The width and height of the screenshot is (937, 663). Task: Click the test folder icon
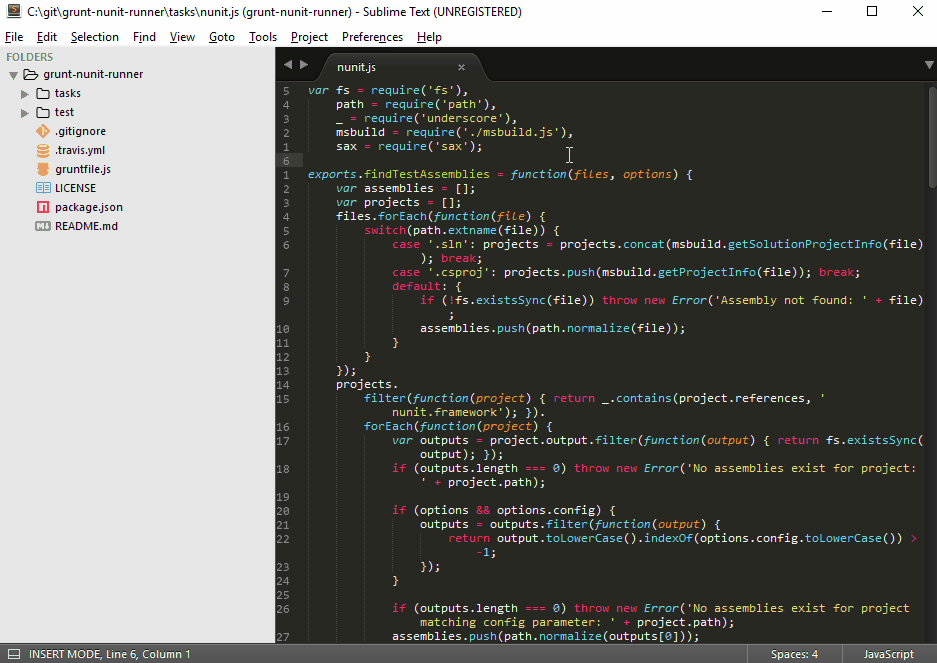coord(42,112)
